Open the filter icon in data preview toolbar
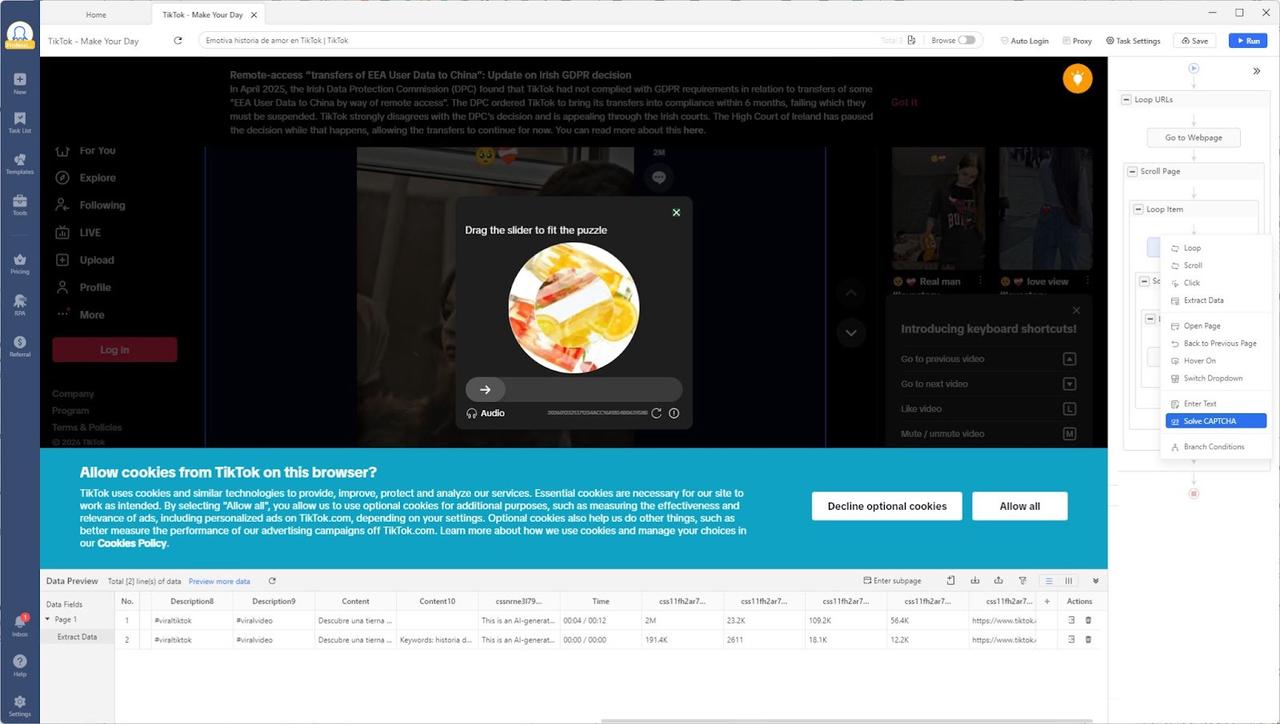 click(x=1022, y=580)
